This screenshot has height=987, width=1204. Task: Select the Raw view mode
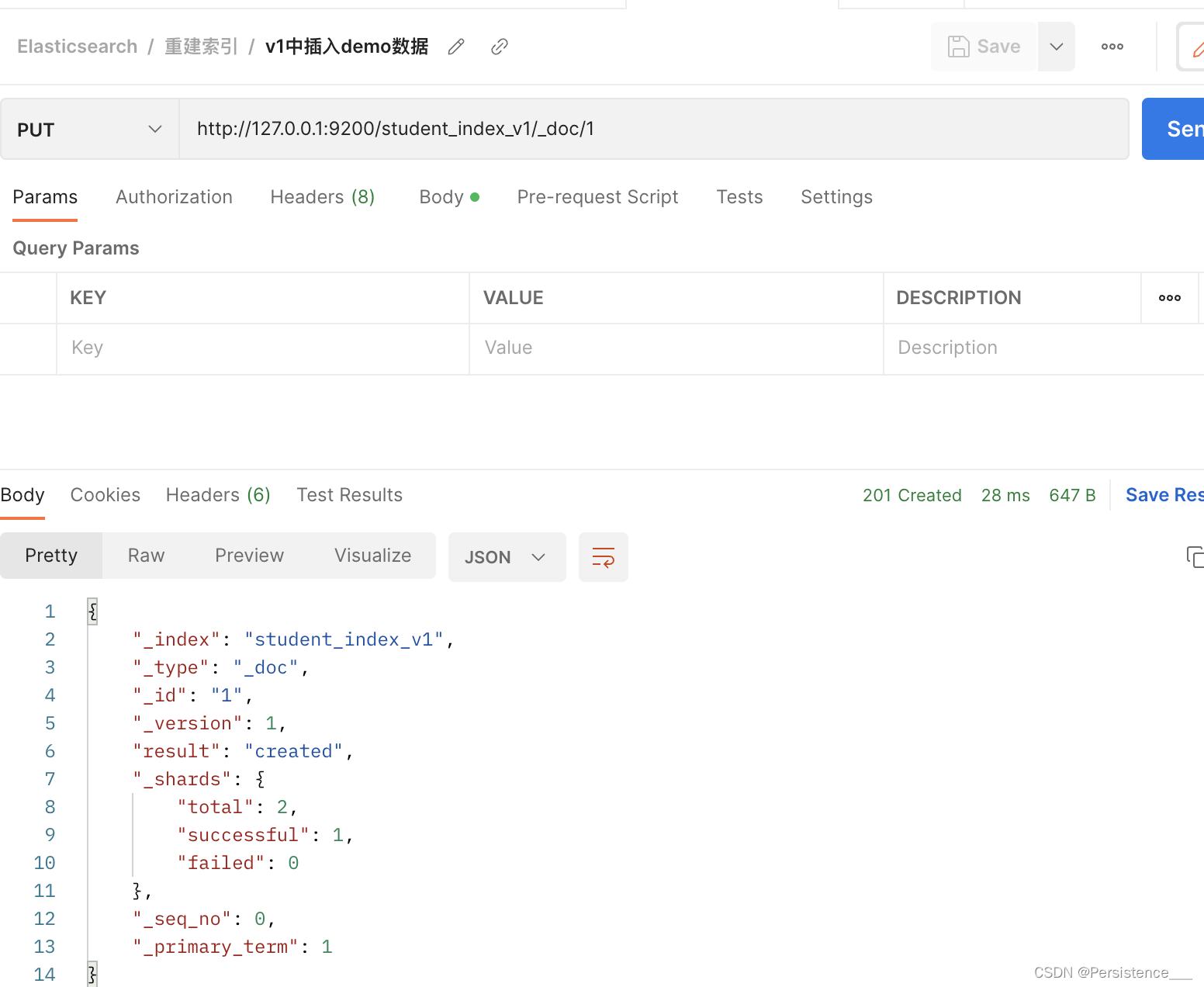[146, 556]
